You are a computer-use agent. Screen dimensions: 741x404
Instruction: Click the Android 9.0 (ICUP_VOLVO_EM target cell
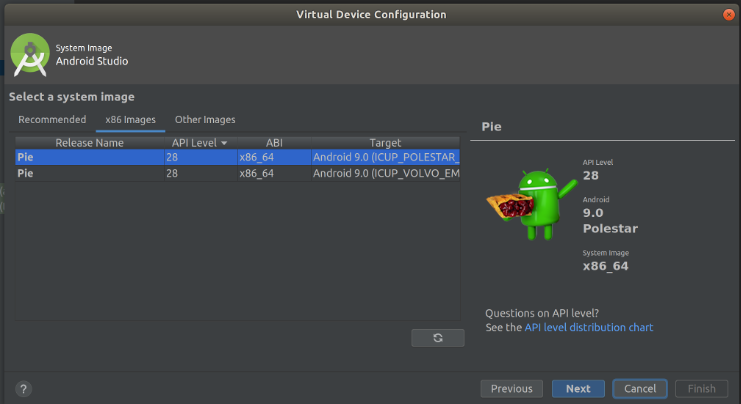[x=386, y=173]
